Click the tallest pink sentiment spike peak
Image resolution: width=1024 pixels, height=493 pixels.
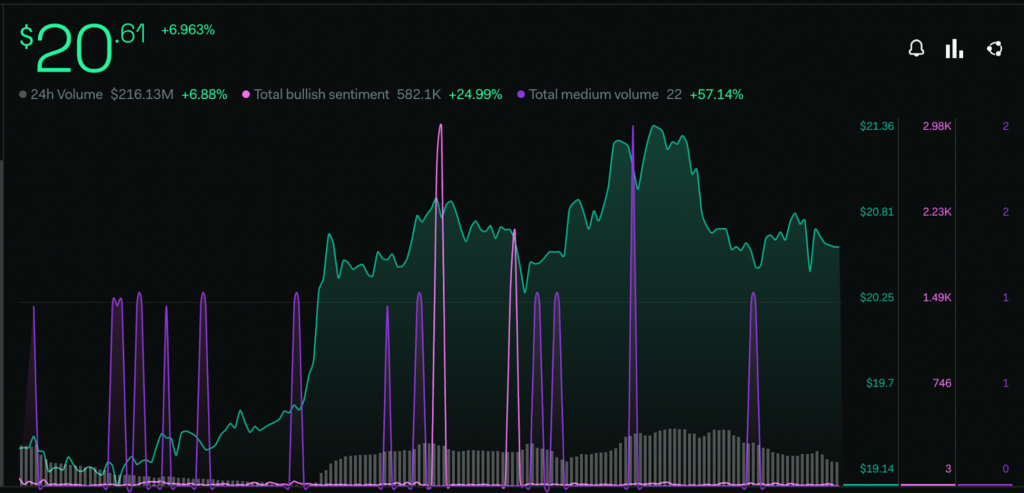440,125
